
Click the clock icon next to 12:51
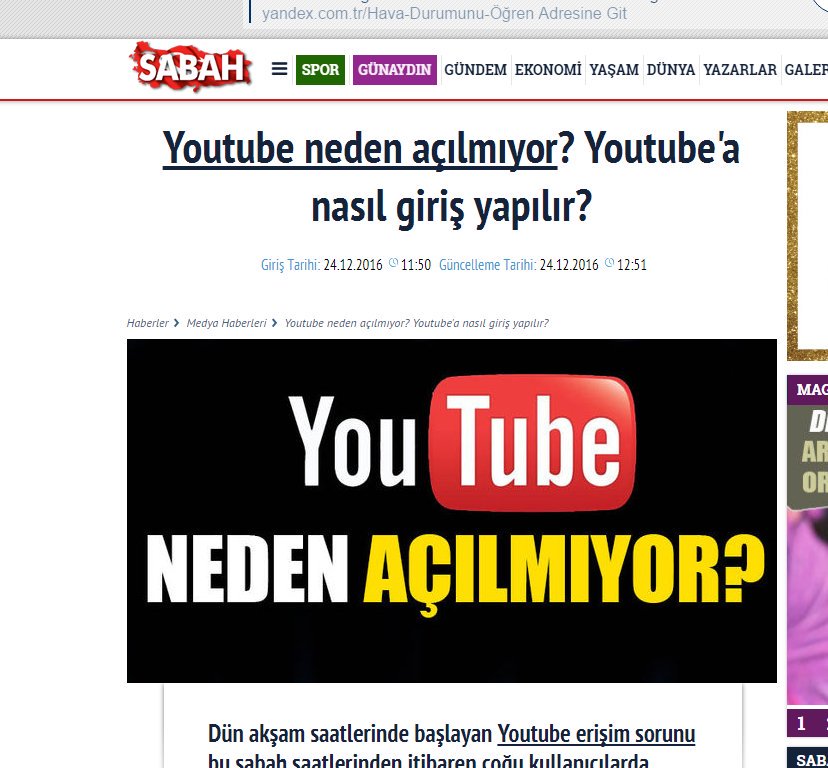click(609, 263)
